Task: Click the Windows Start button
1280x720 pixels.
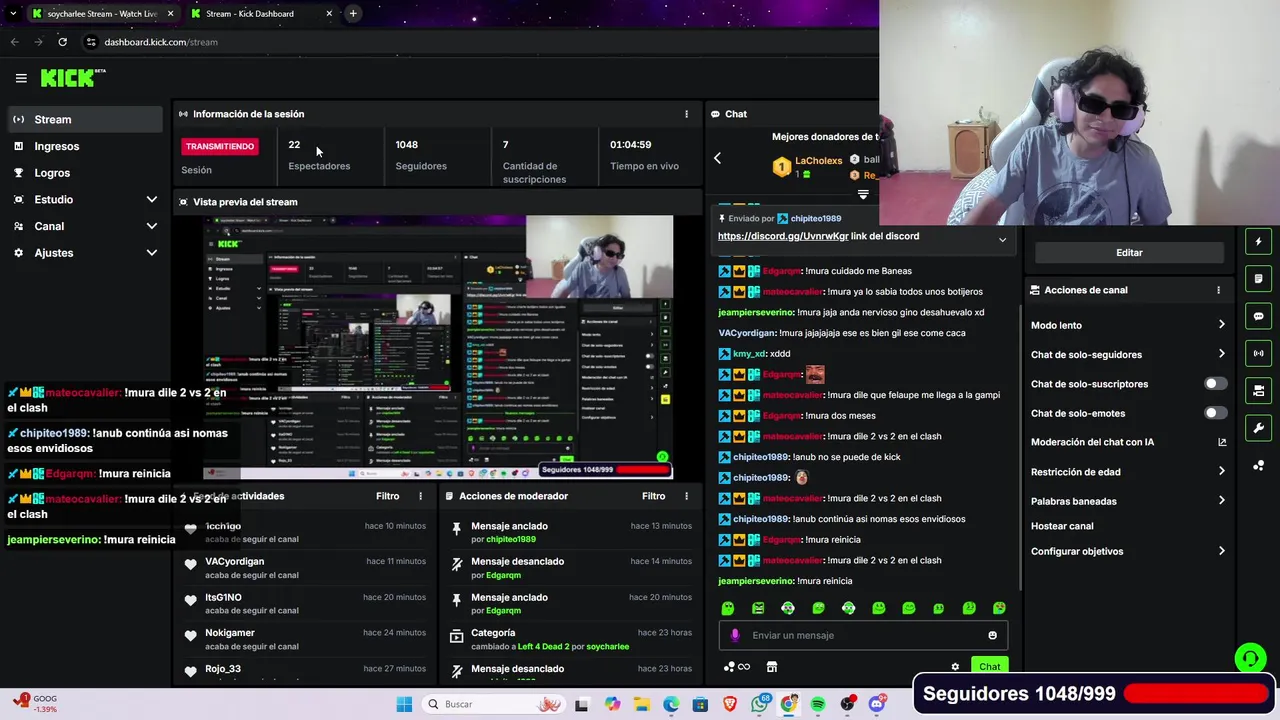Action: (x=404, y=704)
